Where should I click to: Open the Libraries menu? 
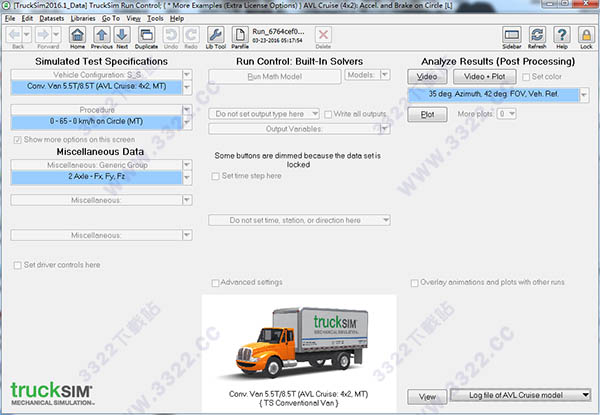coord(83,18)
